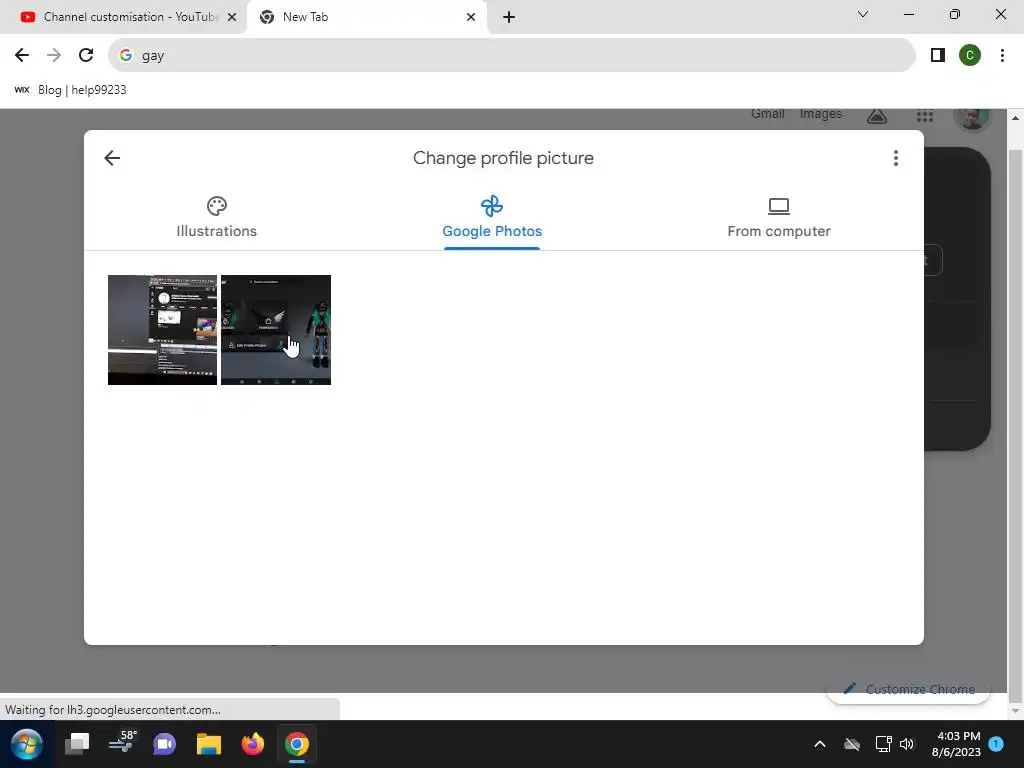Viewport: 1024px width, 768px height.
Task: Open the Google apps grid icon
Action: (x=924, y=116)
